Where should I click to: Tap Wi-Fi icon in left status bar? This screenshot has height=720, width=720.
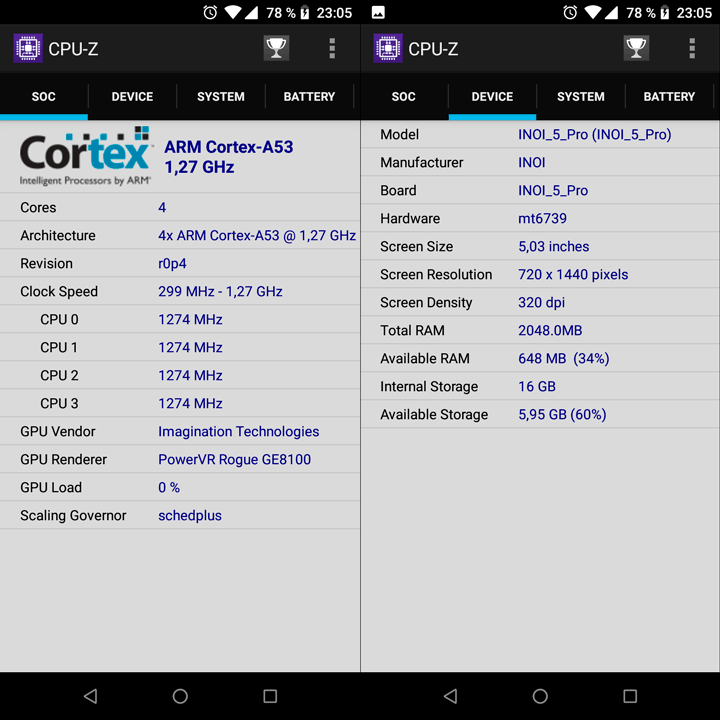pyautogui.click(x=233, y=12)
